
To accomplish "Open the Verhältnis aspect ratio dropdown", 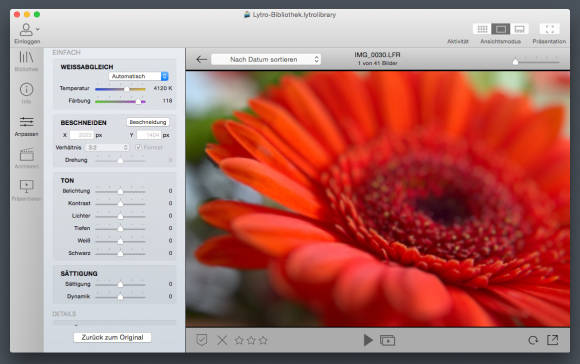I will [108, 147].
